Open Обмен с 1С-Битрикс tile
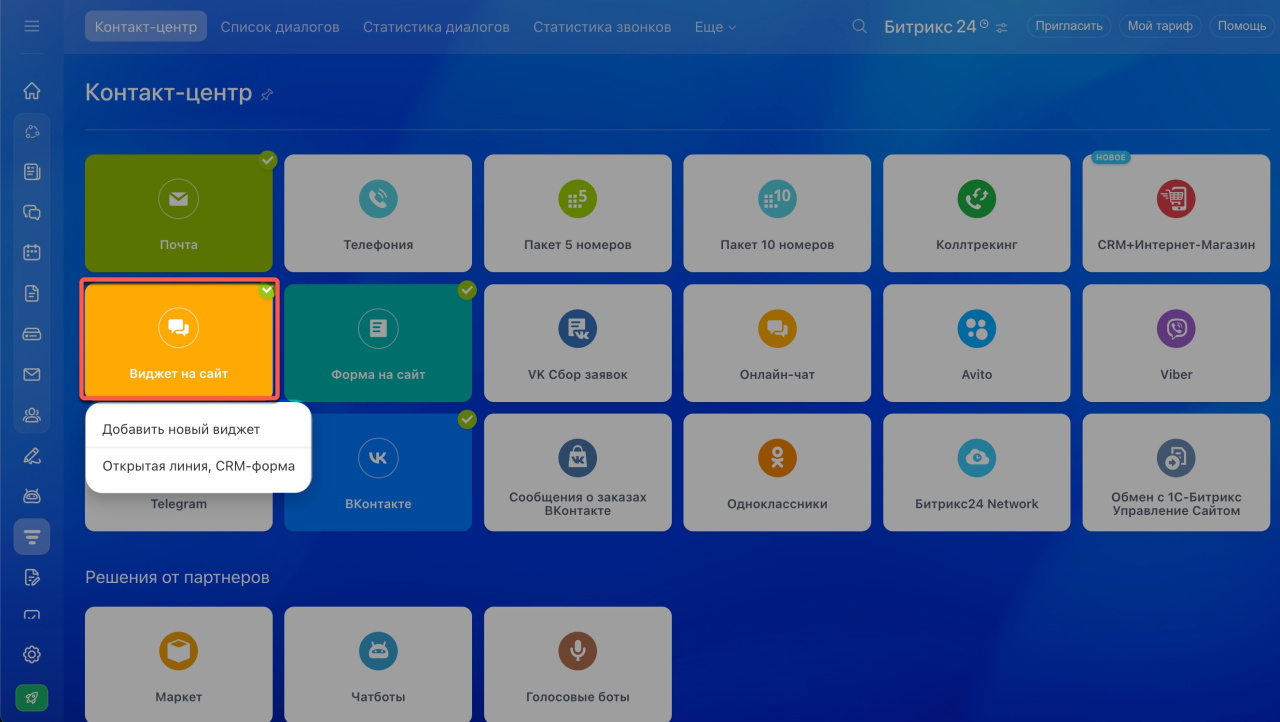This screenshot has width=1280, height=722. pyautogui.click(x=1176, y=472)
